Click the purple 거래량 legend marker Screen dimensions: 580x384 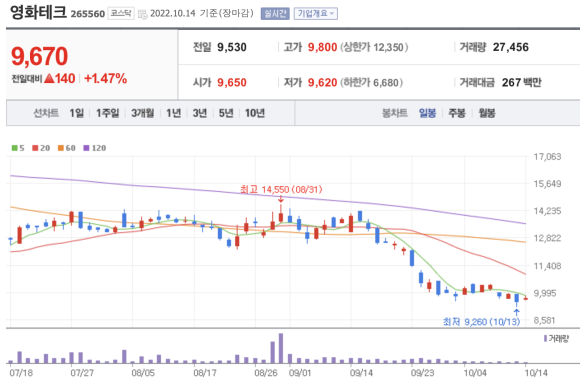(x=545, y=338)
